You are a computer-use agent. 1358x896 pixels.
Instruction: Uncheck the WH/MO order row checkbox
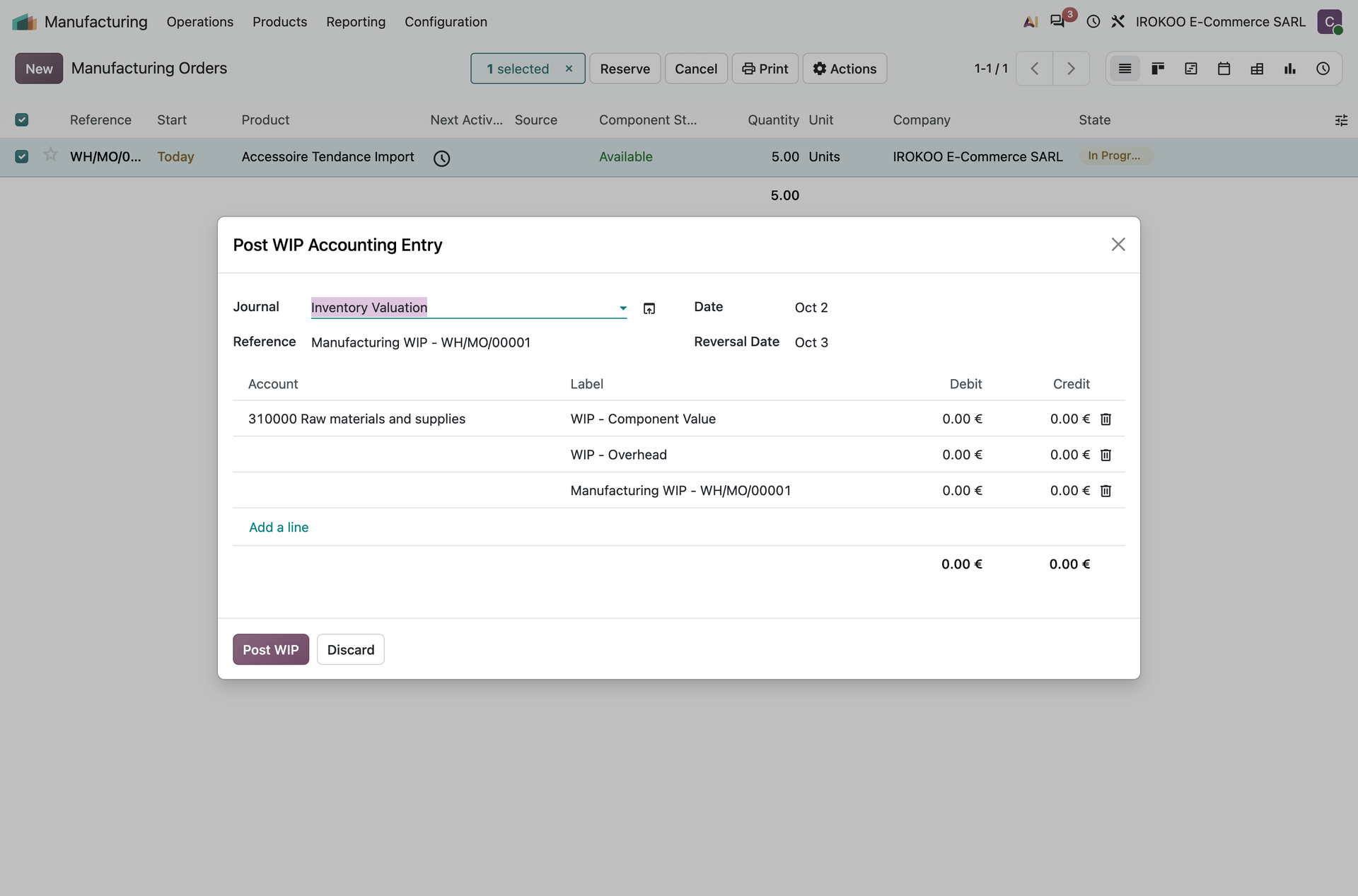coord(22,156)
